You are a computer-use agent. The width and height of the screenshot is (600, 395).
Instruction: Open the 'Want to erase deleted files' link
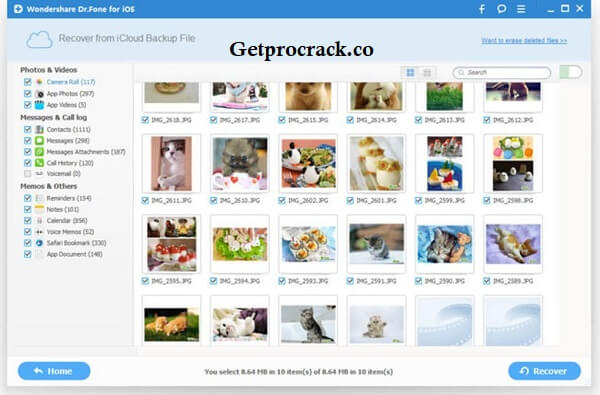click(524, 40)
